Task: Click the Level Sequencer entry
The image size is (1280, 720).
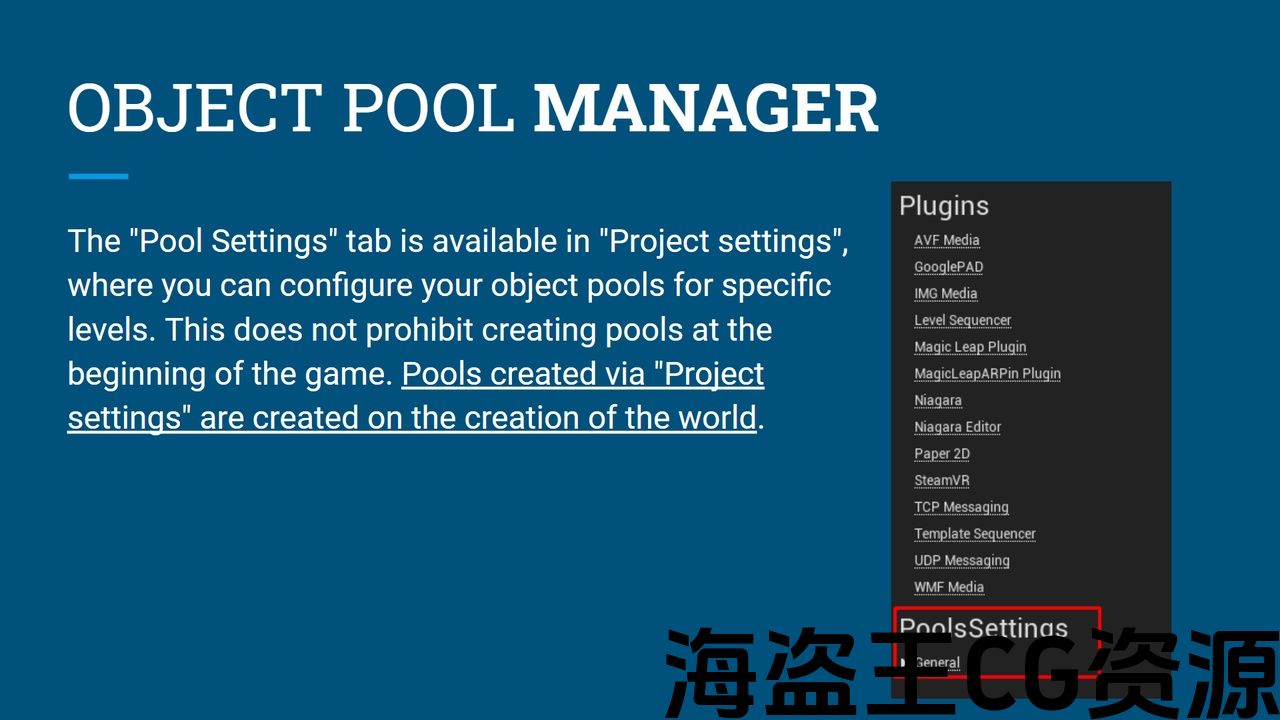Action: click(x=962, y=320)
